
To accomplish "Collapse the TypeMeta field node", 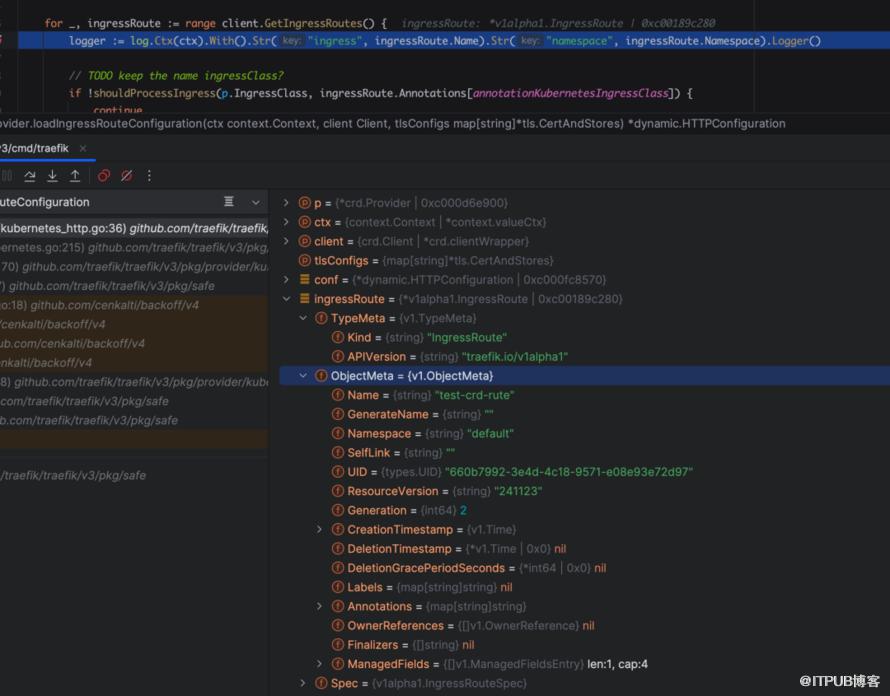I will 303,318.
